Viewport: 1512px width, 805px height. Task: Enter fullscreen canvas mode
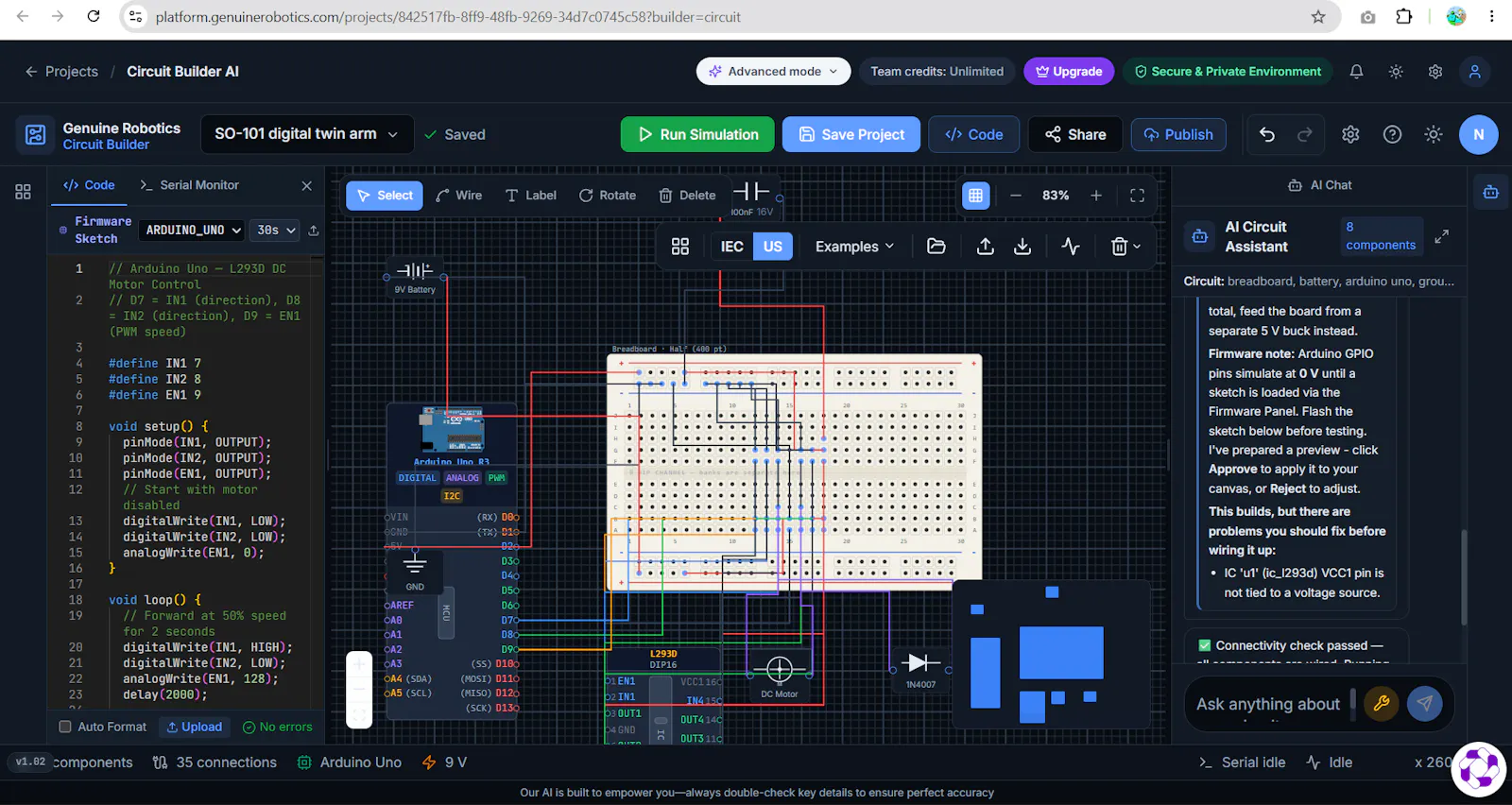tap(1138, 196)
